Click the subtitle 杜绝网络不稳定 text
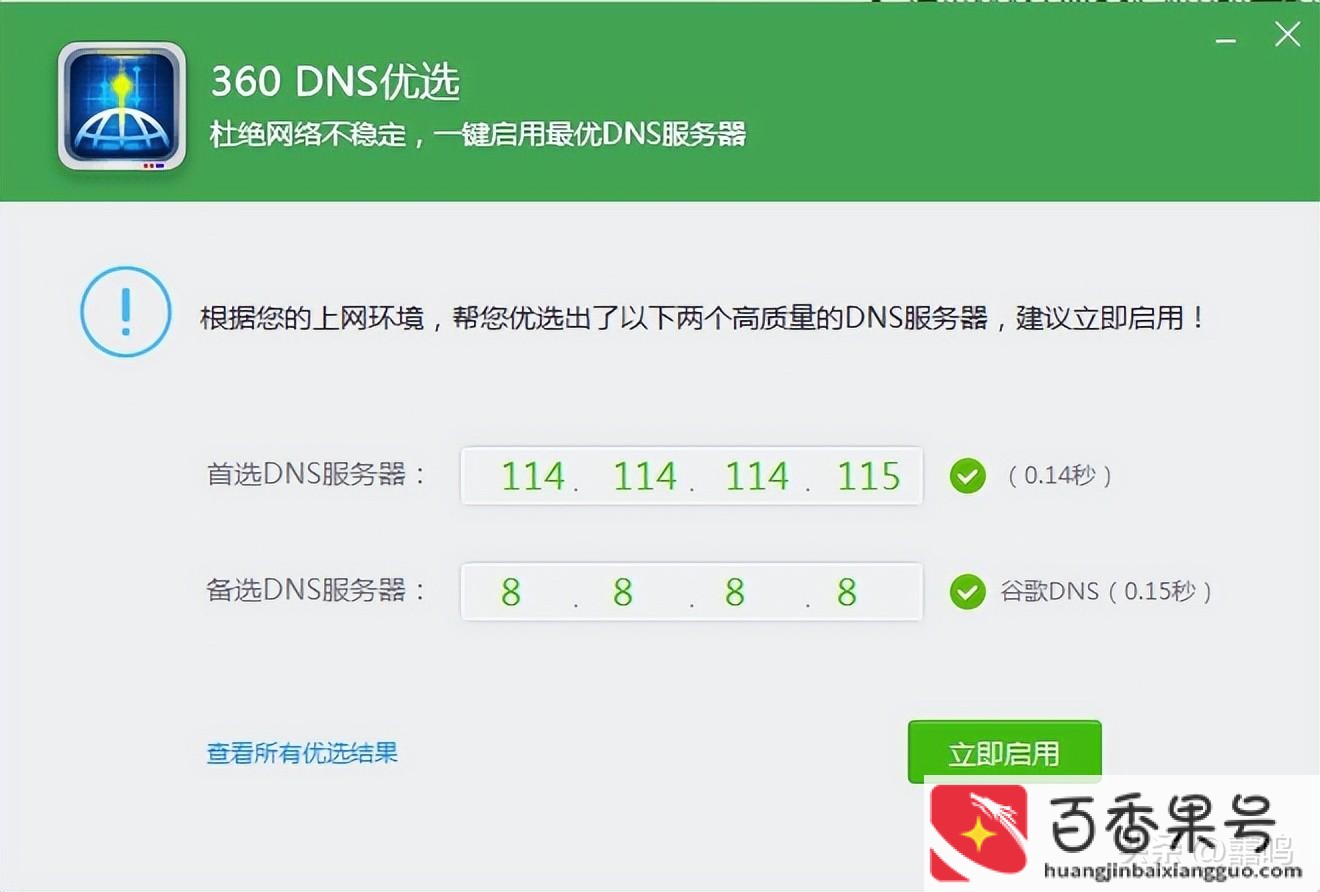Viewport: 1320px width, 892px height. point(478,134)
